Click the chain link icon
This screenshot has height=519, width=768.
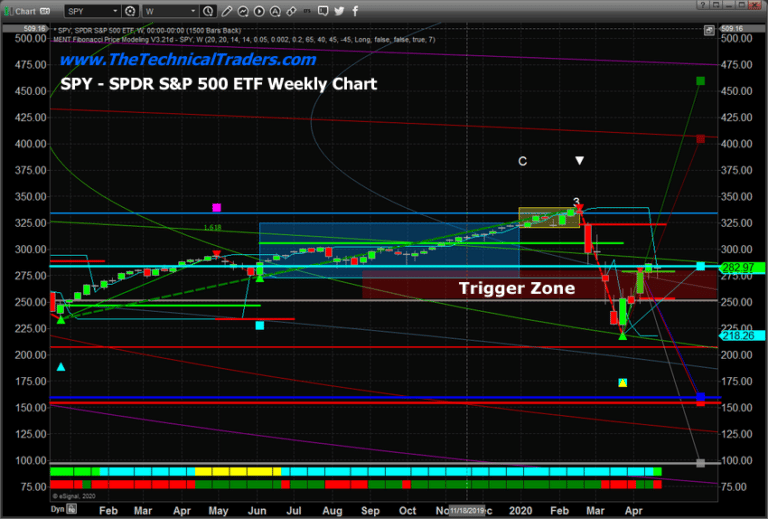click(x=291, y=11)
